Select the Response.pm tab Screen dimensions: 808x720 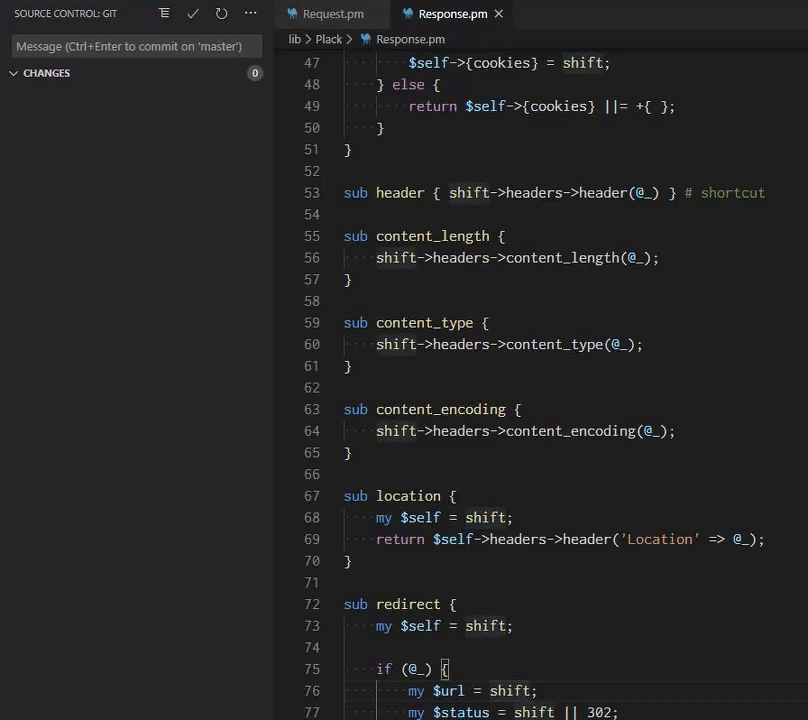point(452,14)
